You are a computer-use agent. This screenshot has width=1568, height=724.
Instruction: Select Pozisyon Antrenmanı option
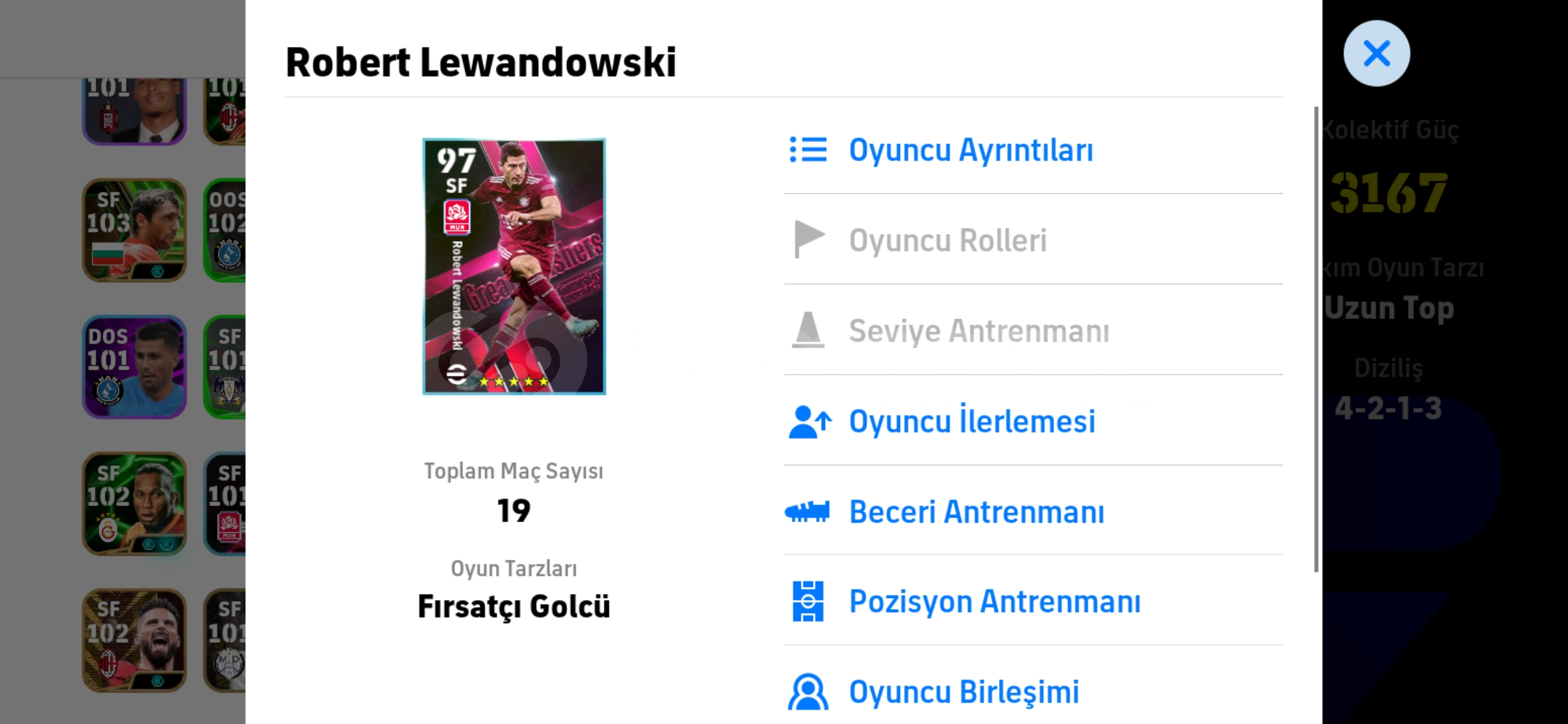(x=1033, y=601)
